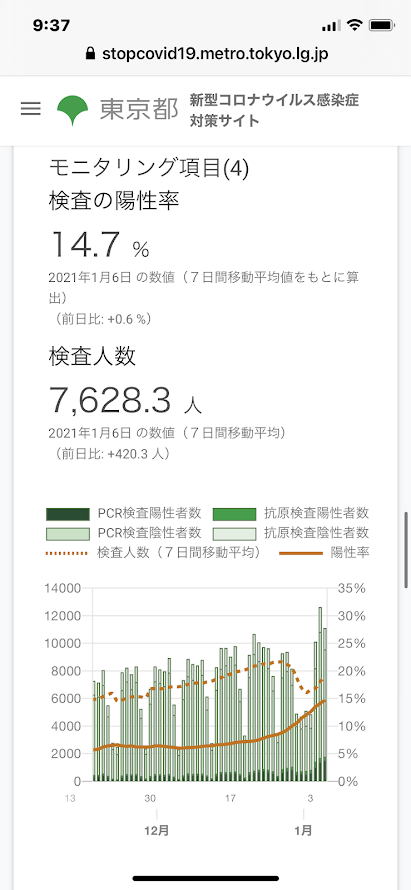411x890 pixels.
Task: Tap the Wi-Fi status icon
Action: [x=355, y=26]
